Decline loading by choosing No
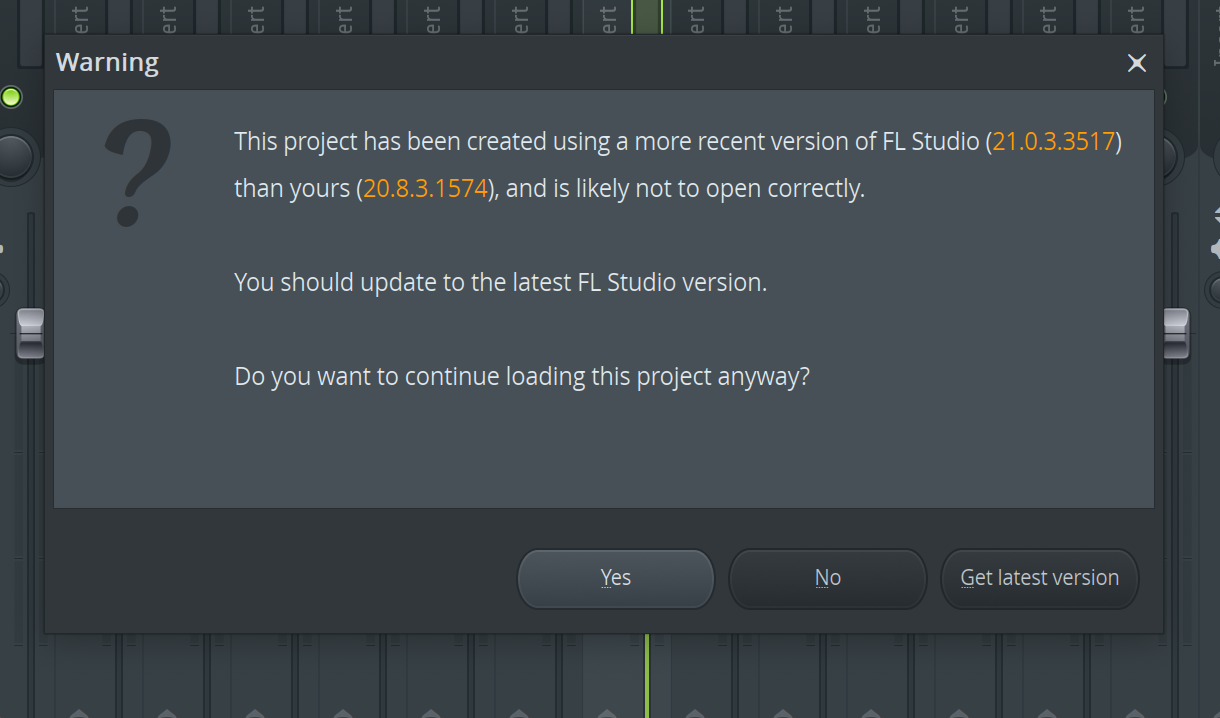 [x=828, y=578]
